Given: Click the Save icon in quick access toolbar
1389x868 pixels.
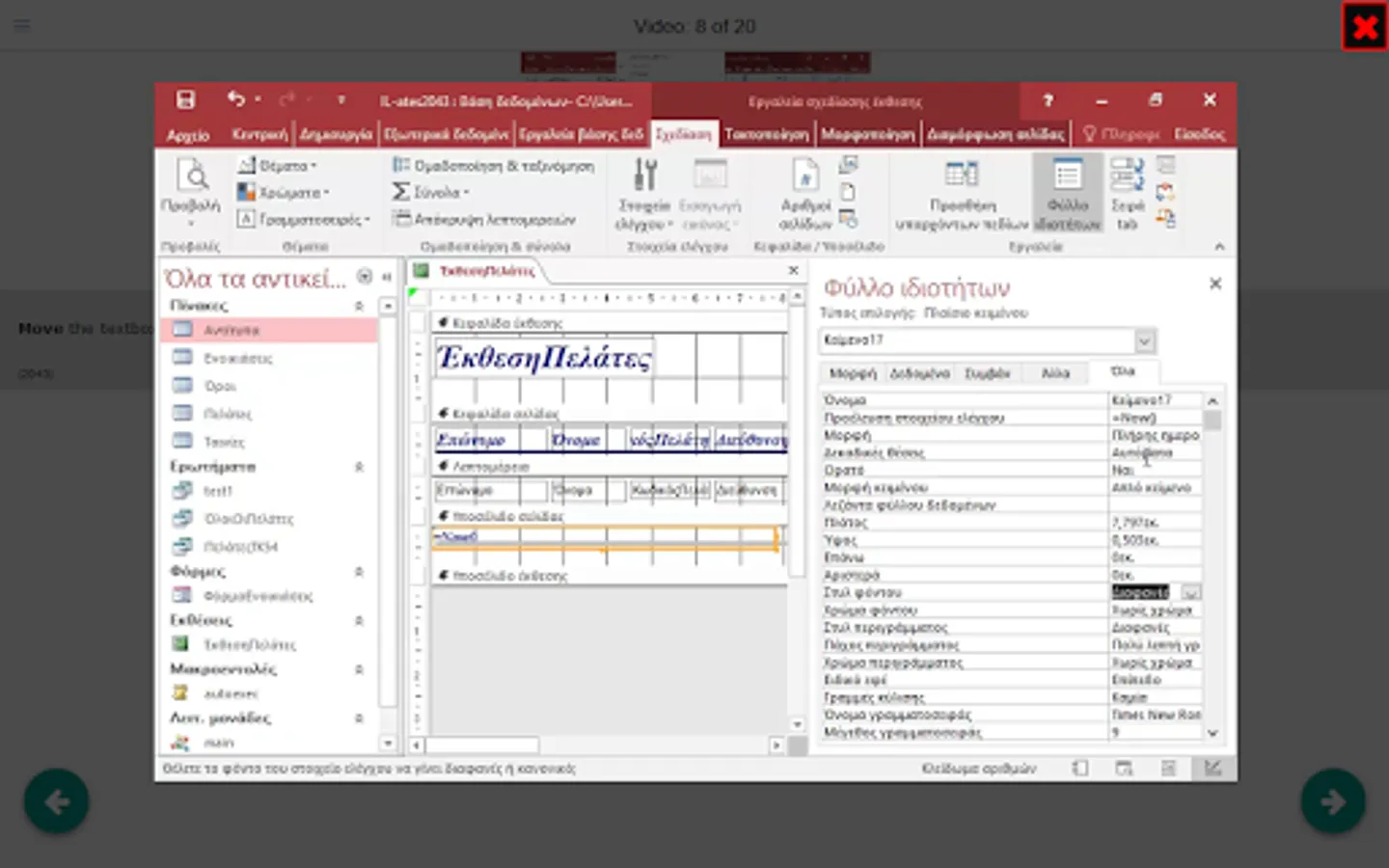Looking at the screenshot, I should click(185, 99).
